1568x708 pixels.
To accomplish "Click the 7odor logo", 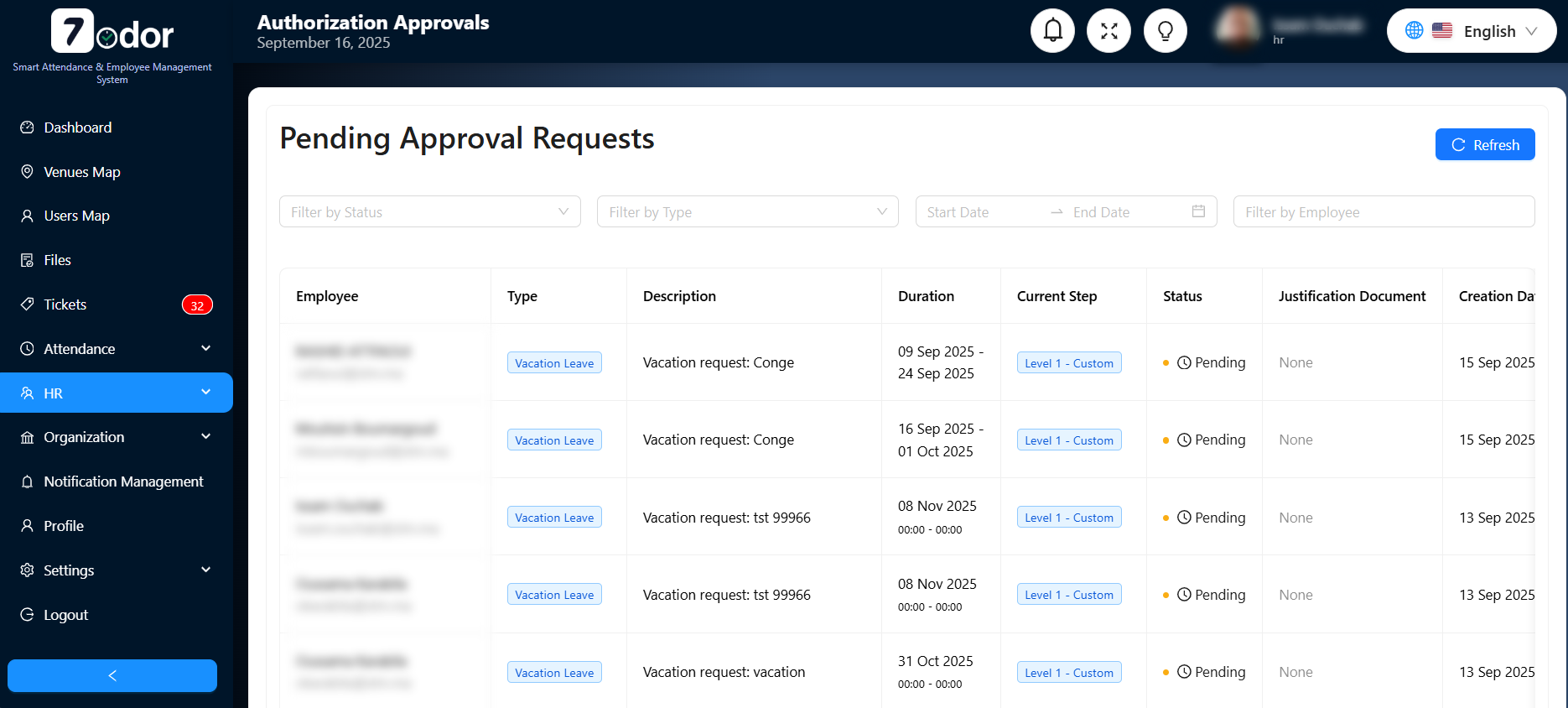I will [x=112, y=33].
